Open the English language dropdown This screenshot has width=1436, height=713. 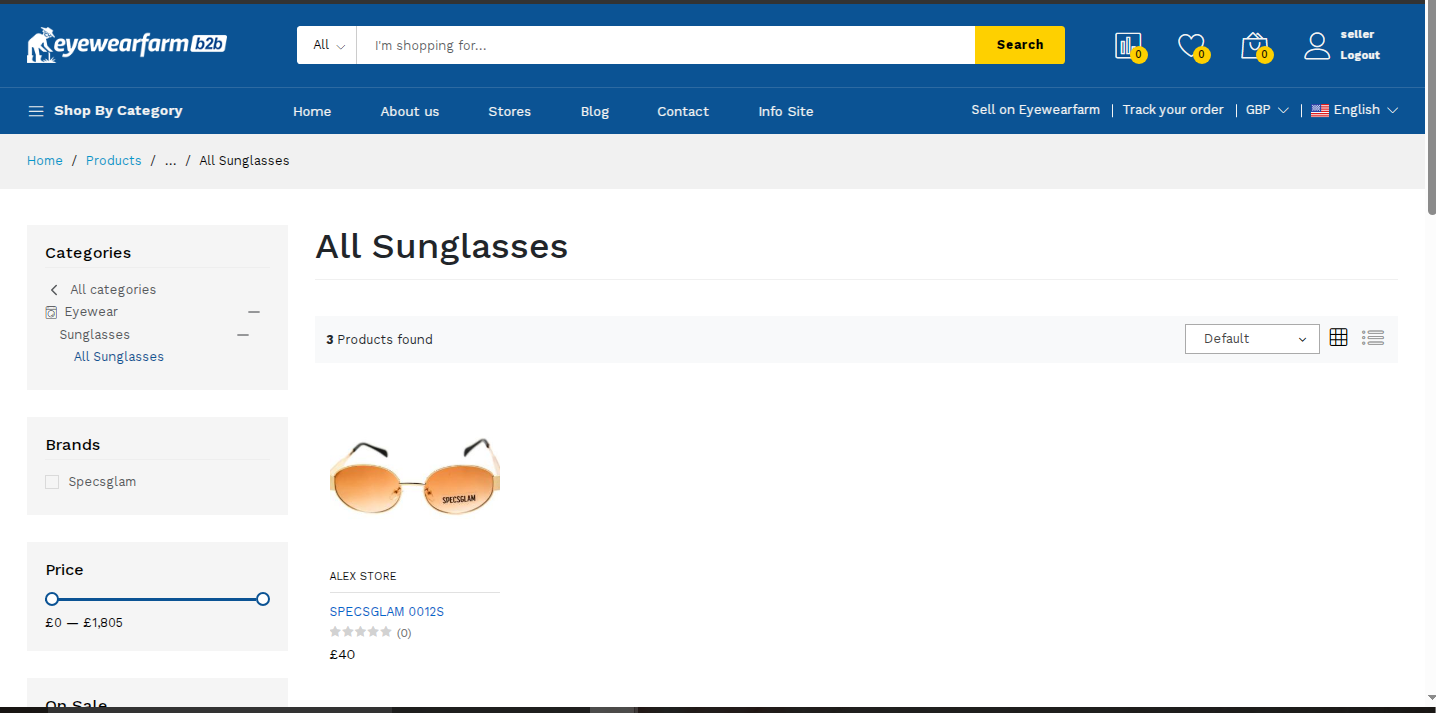(x=1355, y=110)
